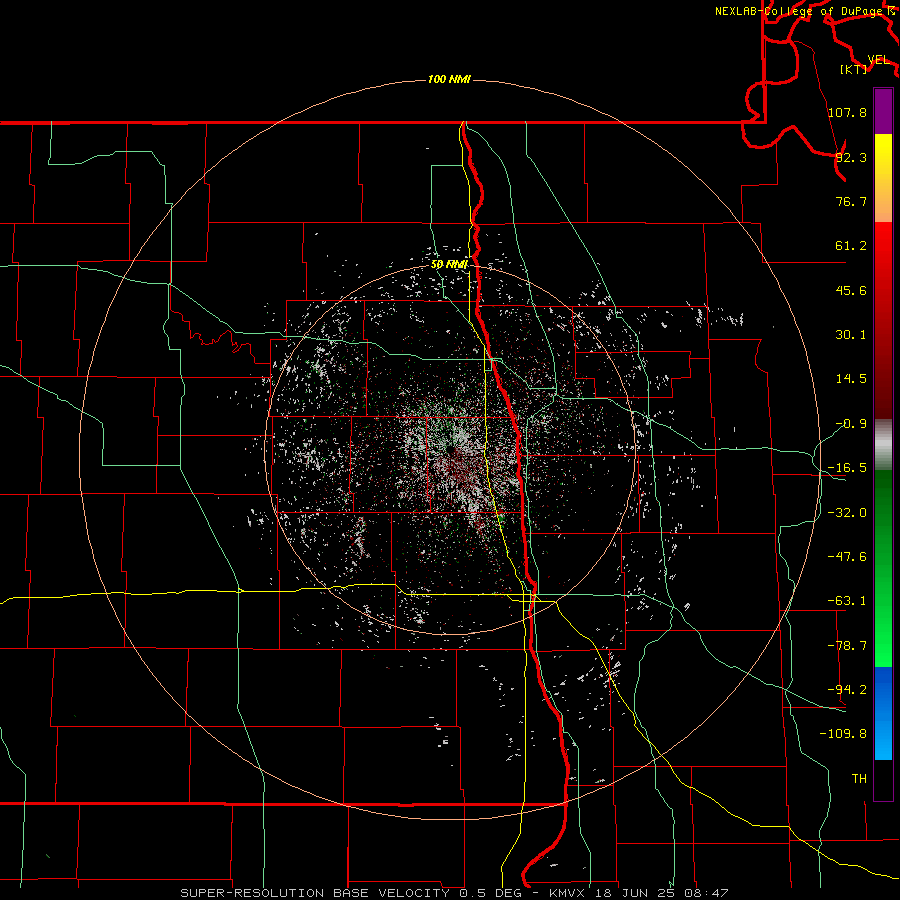The width and height of the screenshot is (900, 900).
Task: Pick the yellow-orange segment of the color bar
Action: pos(883,178)
